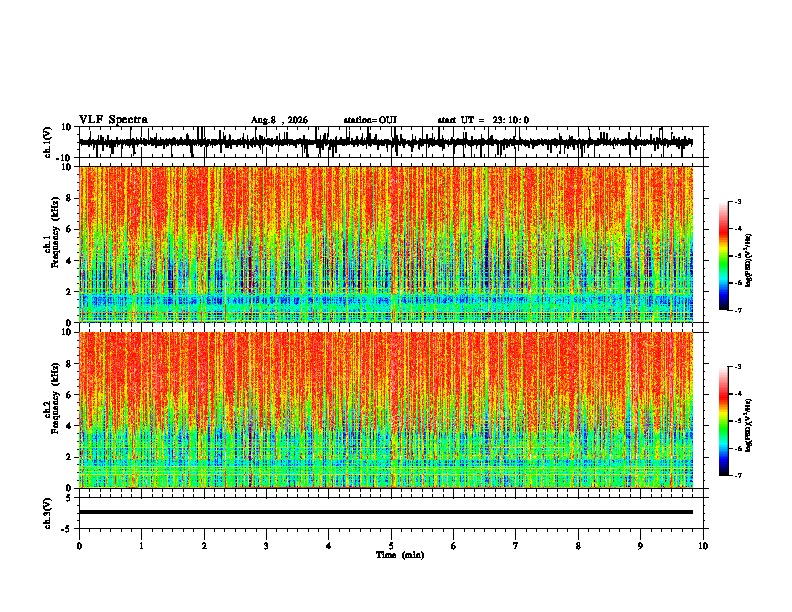Click the ch.1 voltage waveform trace

point(386,142)
